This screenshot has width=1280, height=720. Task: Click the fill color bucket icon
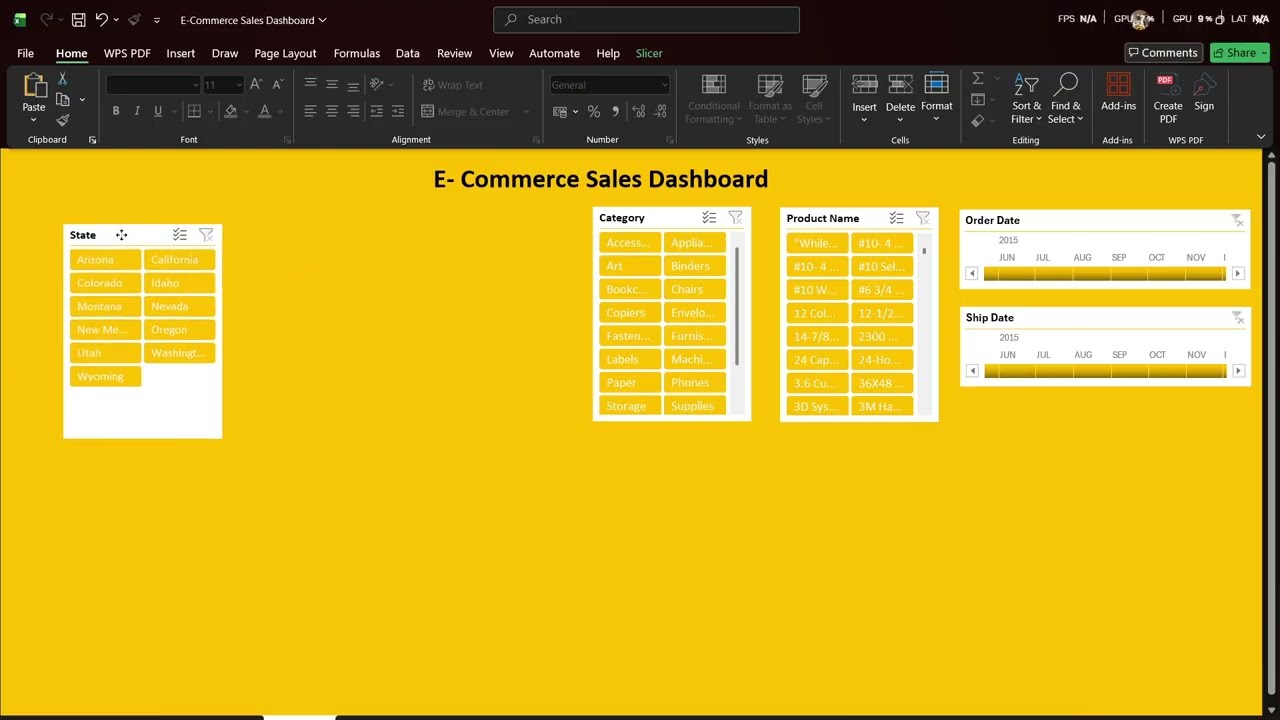tap(231, 111)
